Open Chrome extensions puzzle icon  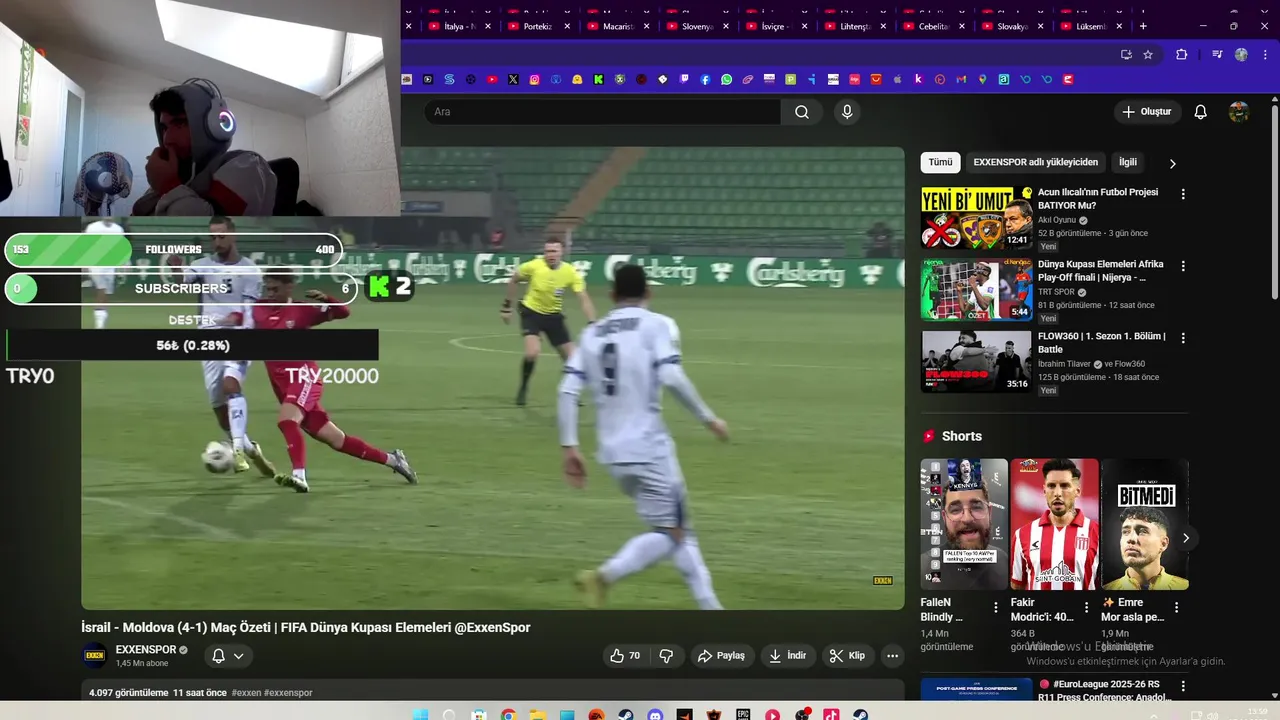pos(1181,54)
